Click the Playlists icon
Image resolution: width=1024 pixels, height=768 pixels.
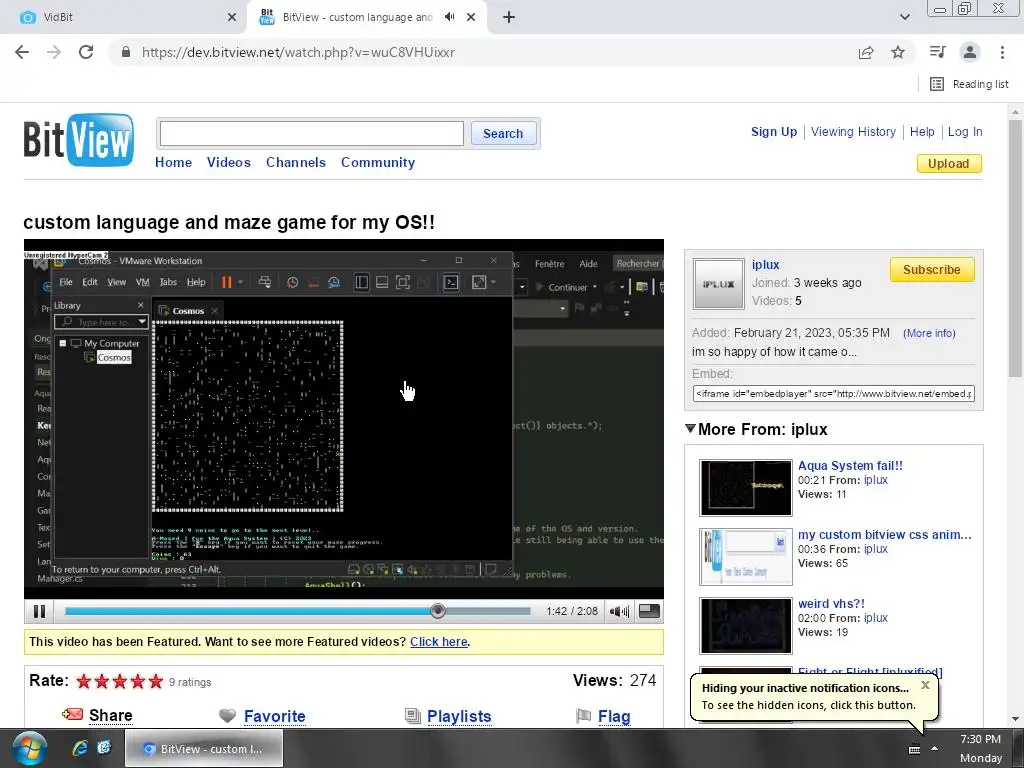pyautogui.click(x=413, y=716)
